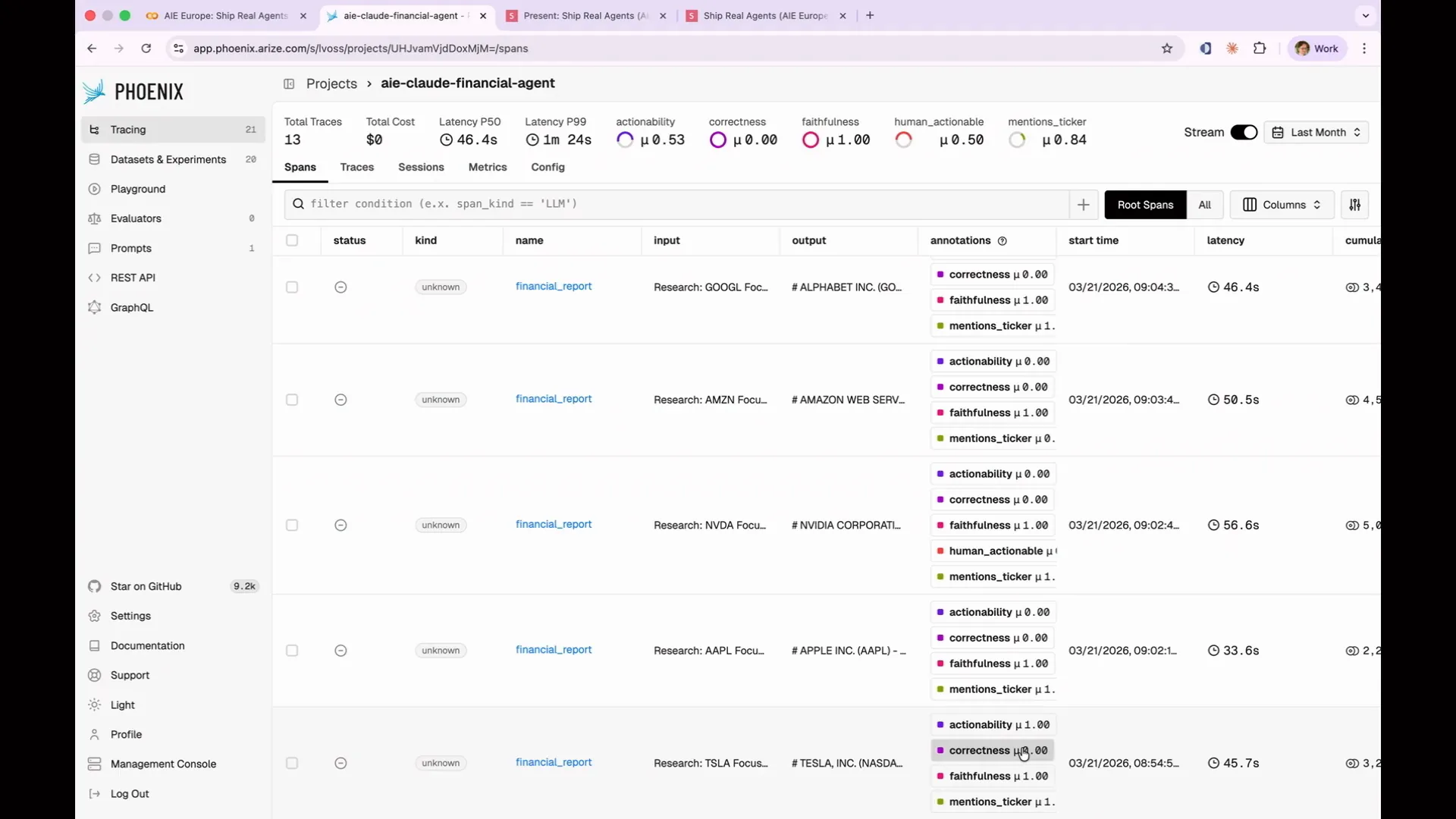Expand TSLA row correctness annotation
Image resolution: width=1456 pixels, height=819 pixels.
993,751
